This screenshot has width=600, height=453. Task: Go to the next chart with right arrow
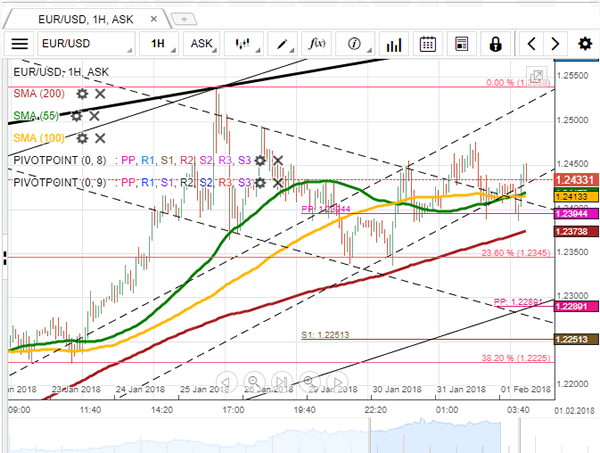click(557, 43)
